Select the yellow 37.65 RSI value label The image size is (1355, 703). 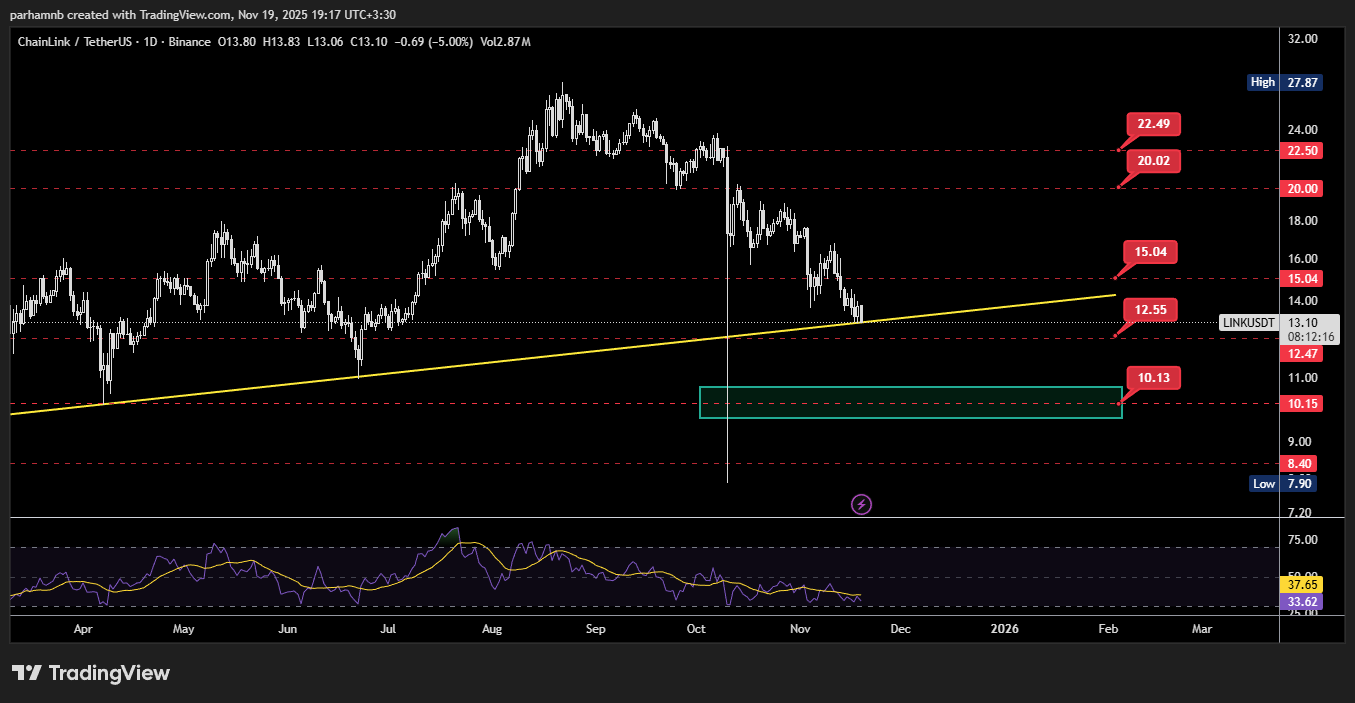1302,584
